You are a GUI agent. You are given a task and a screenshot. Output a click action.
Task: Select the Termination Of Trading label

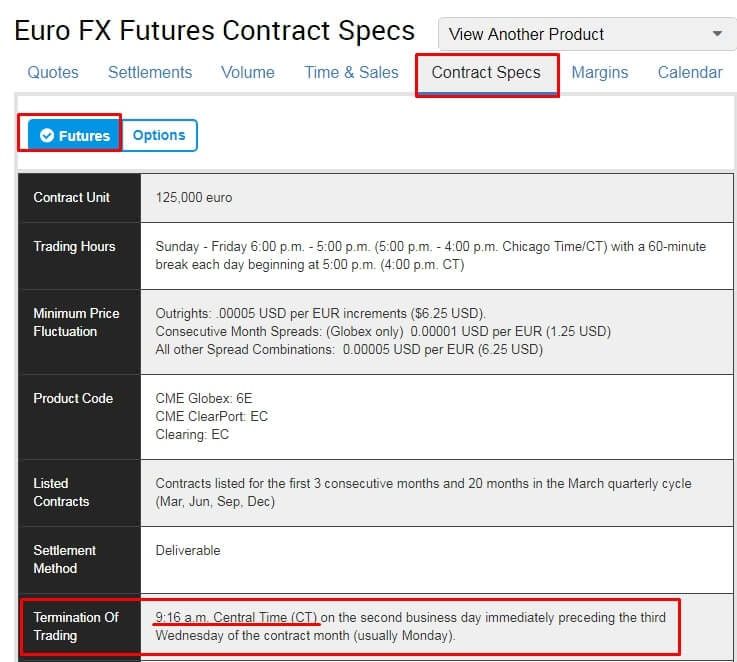click(x=76, y=626)
